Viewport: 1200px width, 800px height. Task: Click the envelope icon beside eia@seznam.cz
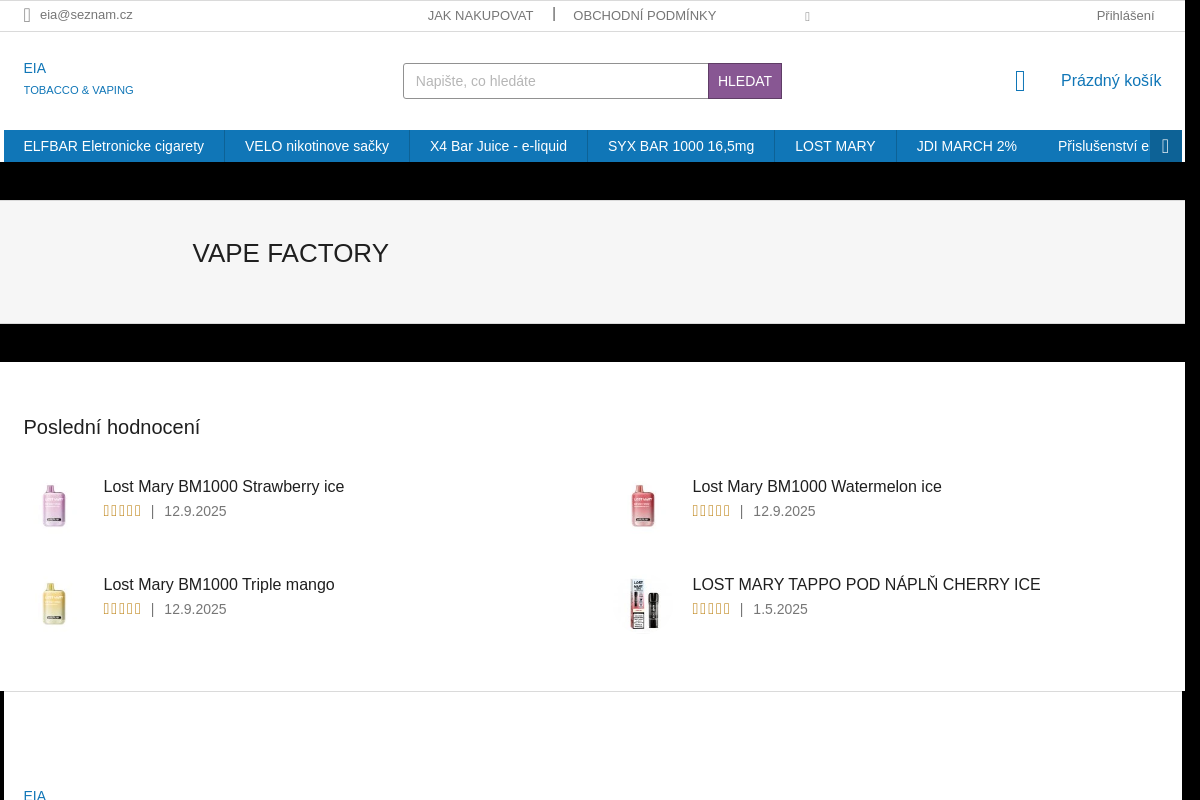tap(27, 15)
